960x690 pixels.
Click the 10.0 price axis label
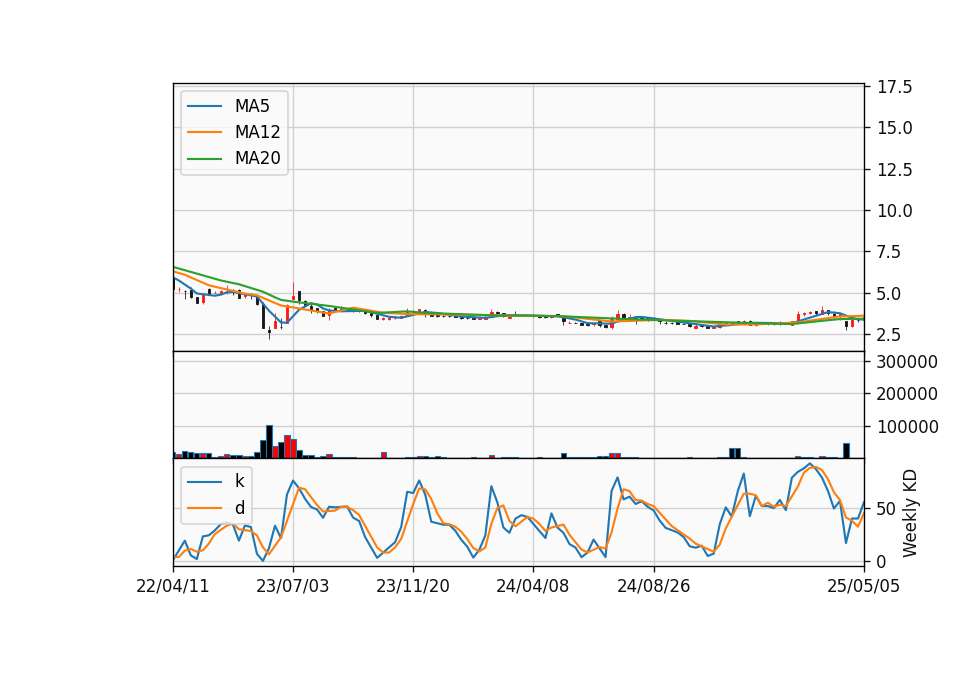894,211
